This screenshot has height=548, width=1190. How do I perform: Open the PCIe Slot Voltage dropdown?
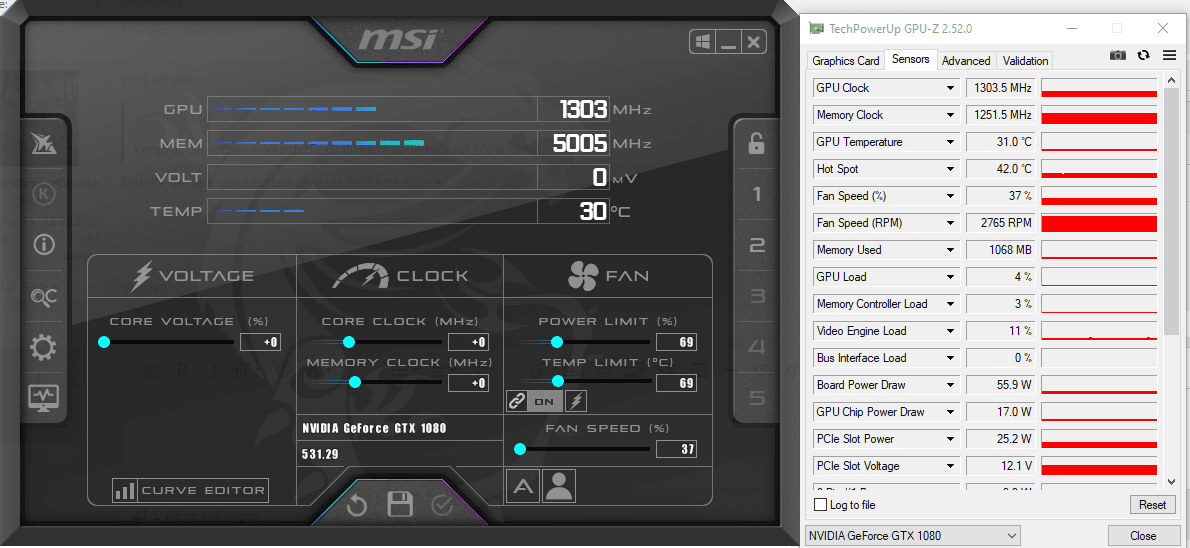pyautogui.click(x=950, y=466)
